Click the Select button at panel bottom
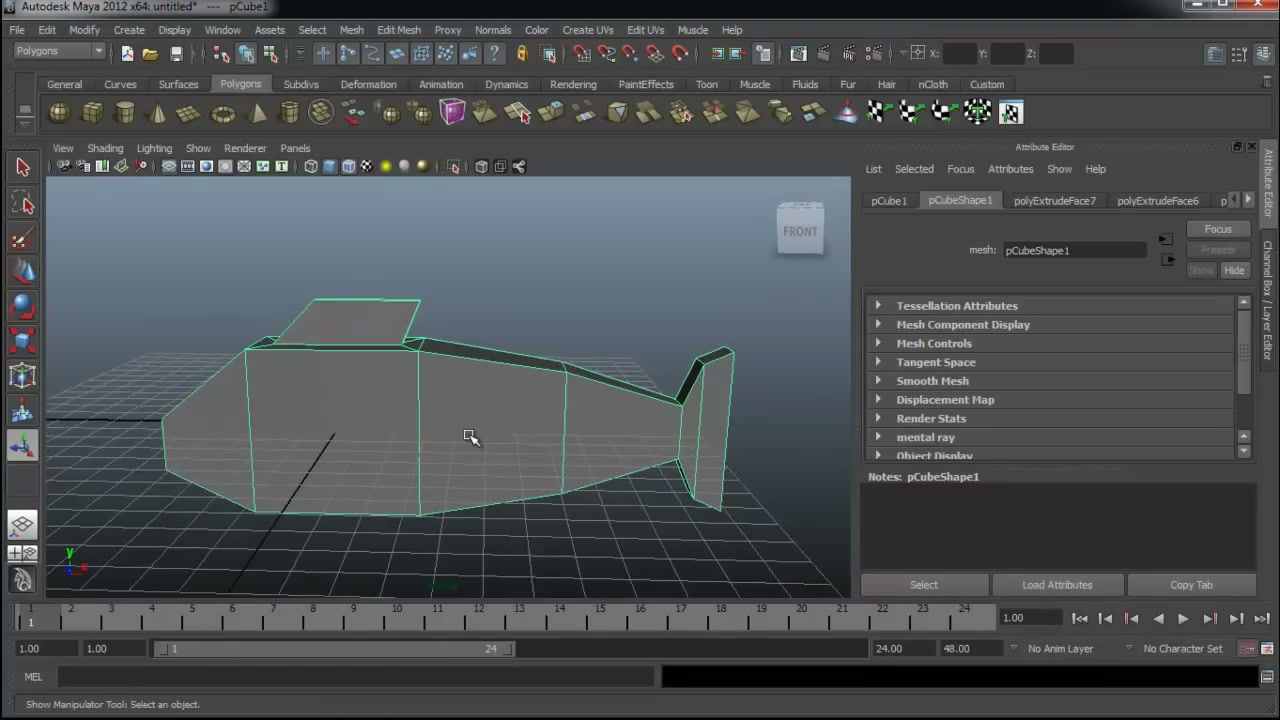The width and height of the screenshot is (1280, 720). point(924,585)
